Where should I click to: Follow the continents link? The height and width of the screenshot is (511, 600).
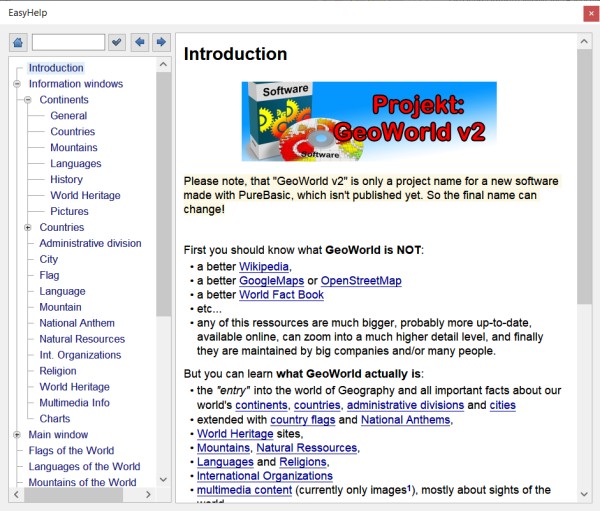261,405
